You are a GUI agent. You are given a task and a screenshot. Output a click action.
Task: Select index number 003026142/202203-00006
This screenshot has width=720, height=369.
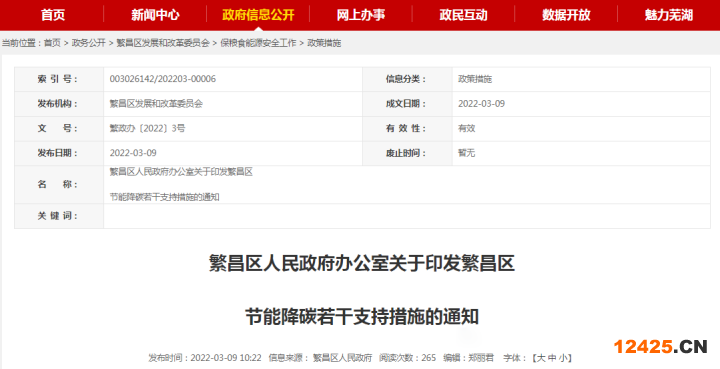(163, 79)
